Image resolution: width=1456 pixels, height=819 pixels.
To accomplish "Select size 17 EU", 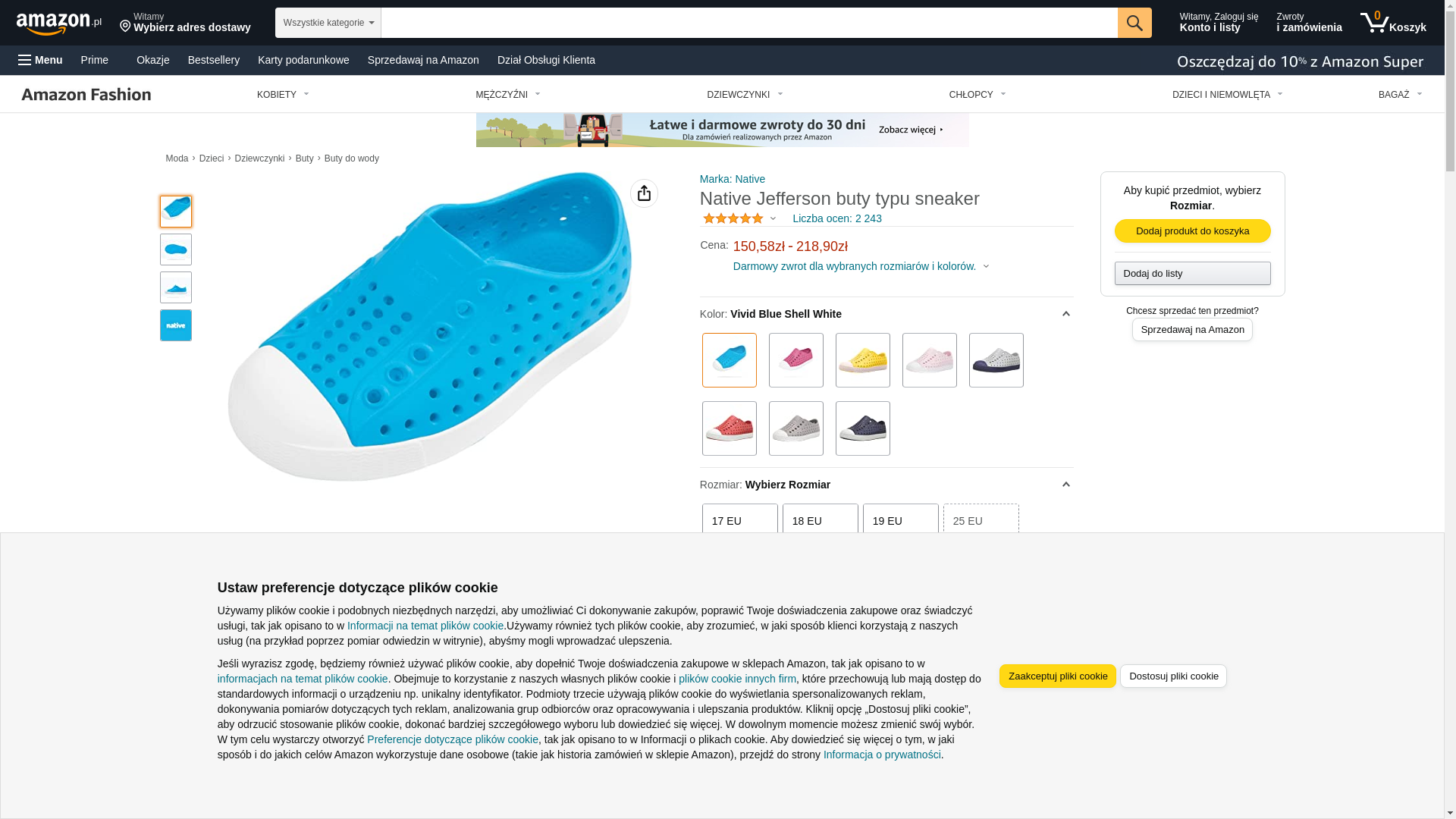I will [x=739, y=520].
